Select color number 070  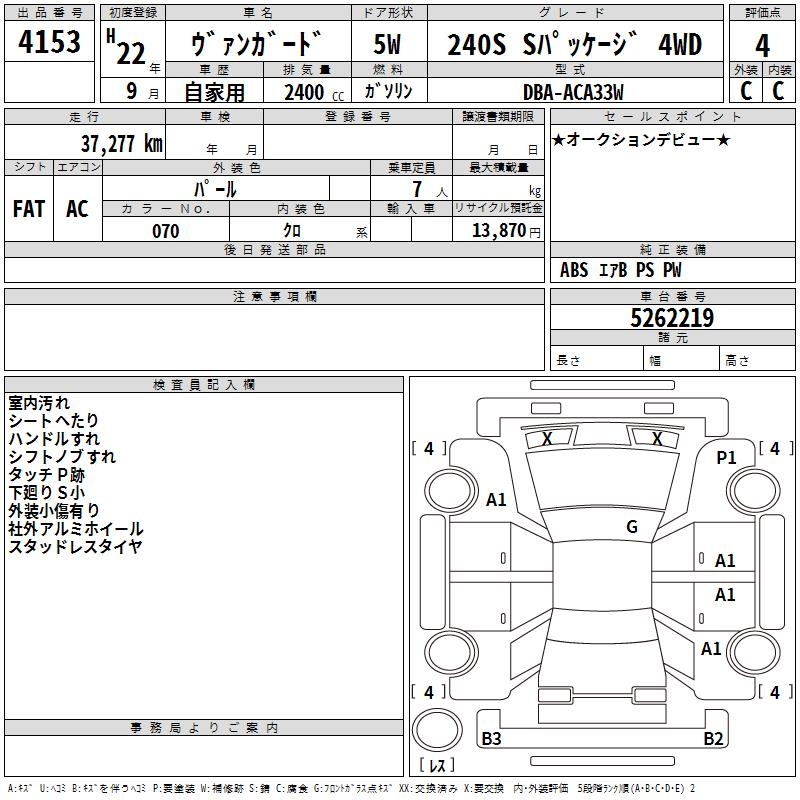(x=166, y=231)
